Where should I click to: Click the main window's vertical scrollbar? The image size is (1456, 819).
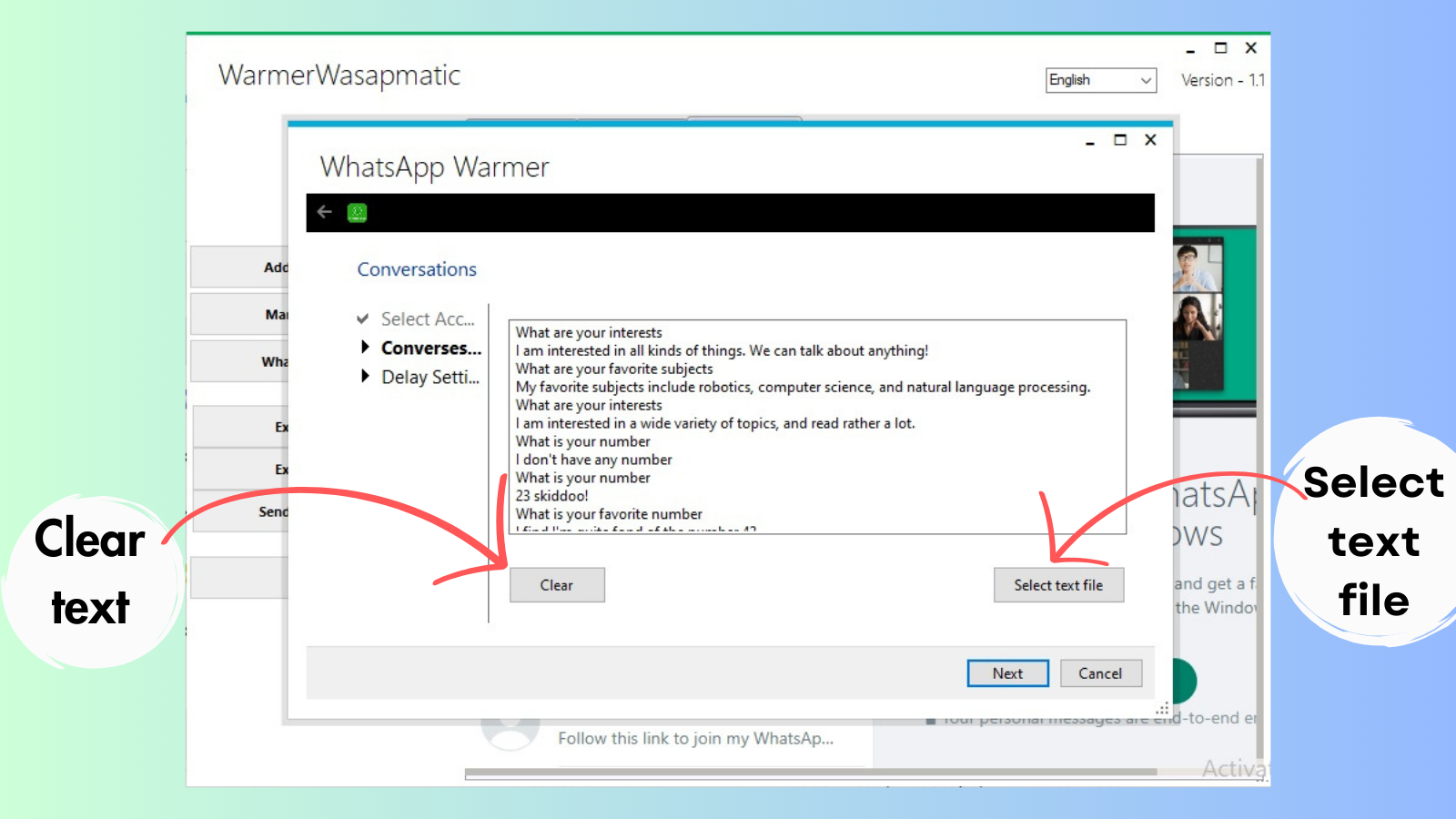point(1259,455)
